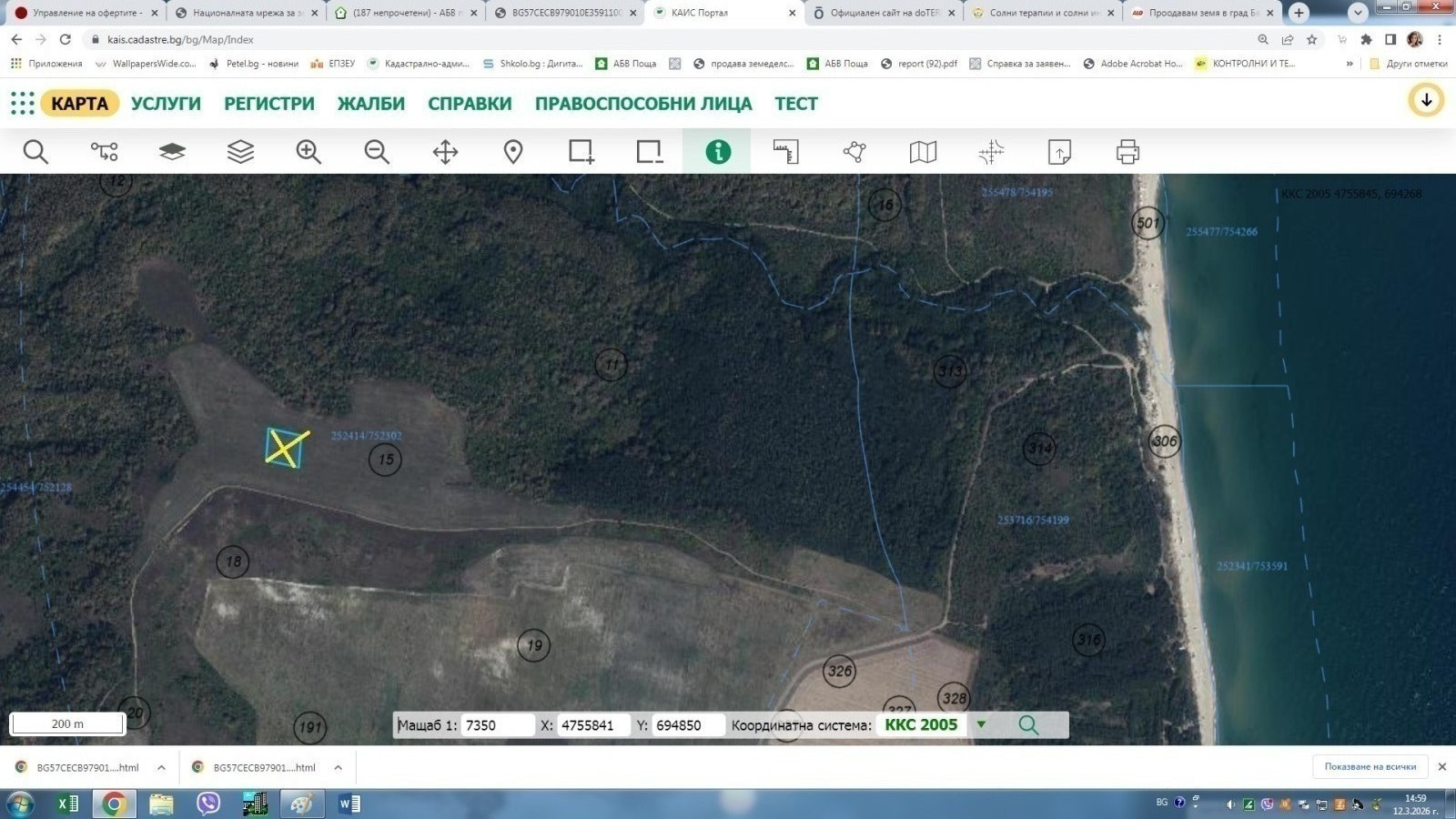This screenshot has width=1456, height=819.
Task: Choose the location pin marker tool
Action: [513, 152]
